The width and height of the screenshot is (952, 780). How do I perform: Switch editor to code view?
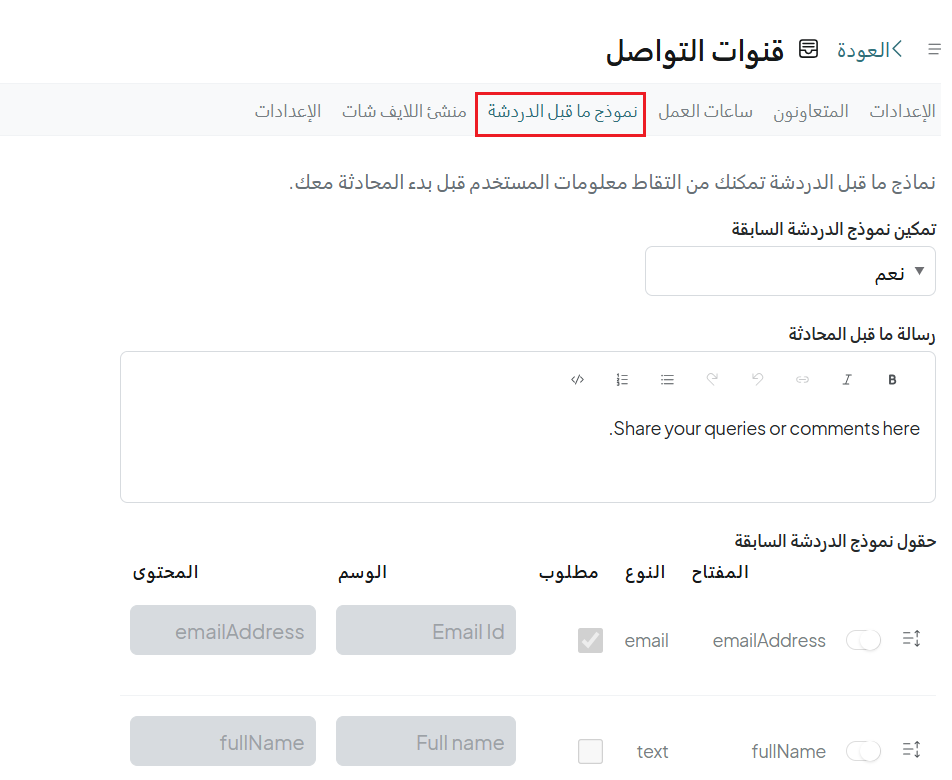click(577, 380)
